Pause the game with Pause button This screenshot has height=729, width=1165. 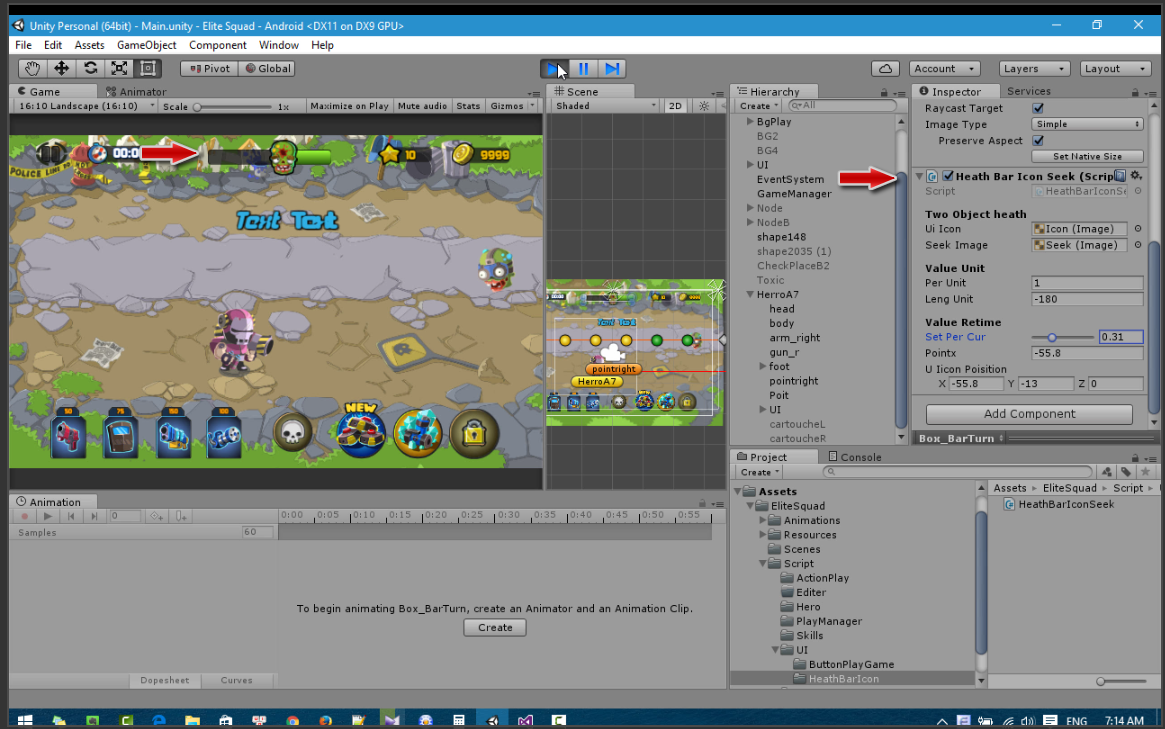583,68
